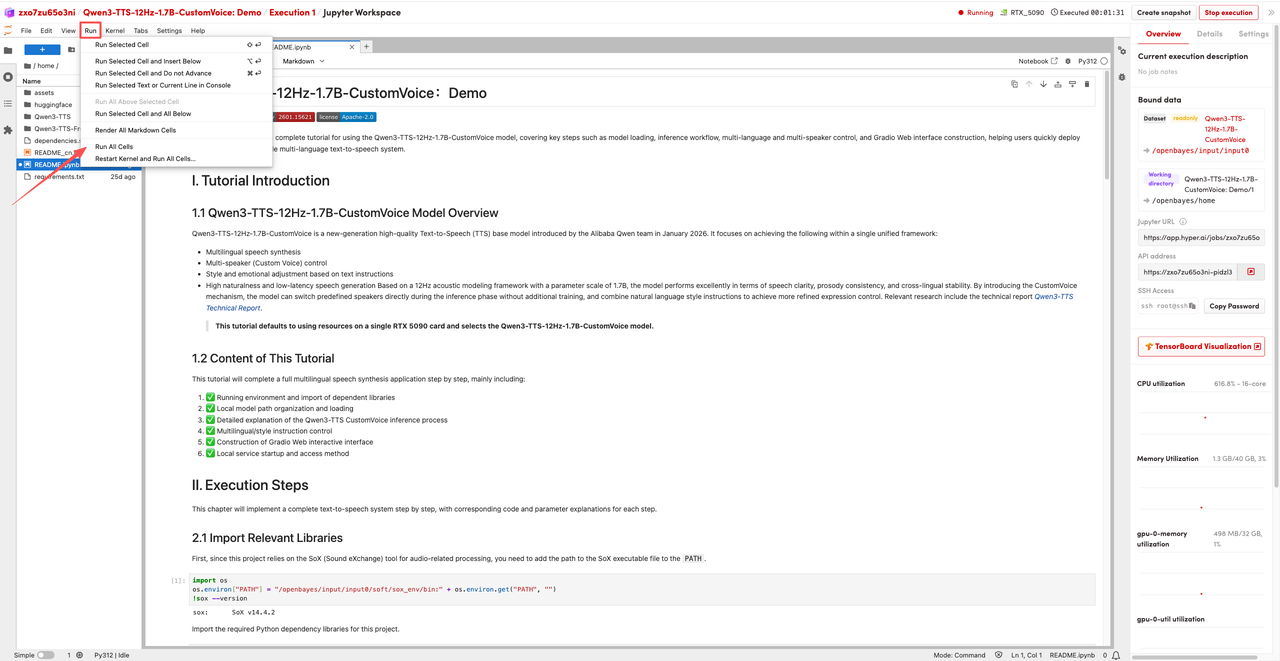This screenshot has width=1280, height=661.
Task: Open the huggingface folder in file browser
Action: 53,105
